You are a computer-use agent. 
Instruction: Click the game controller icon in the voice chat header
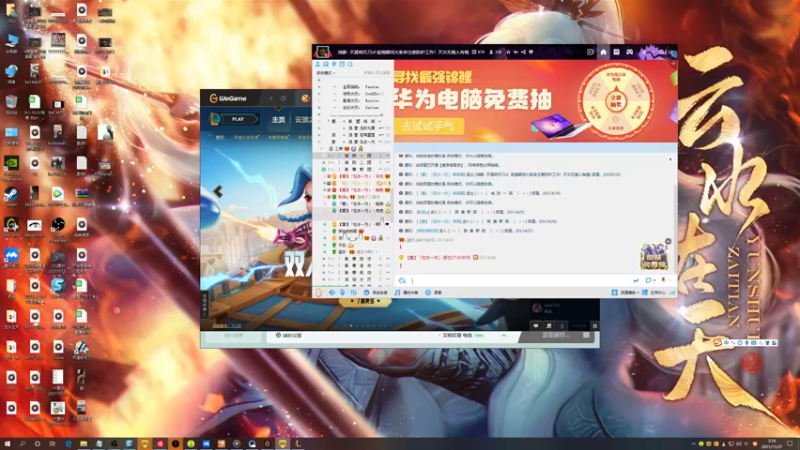(x=630, y=52)
